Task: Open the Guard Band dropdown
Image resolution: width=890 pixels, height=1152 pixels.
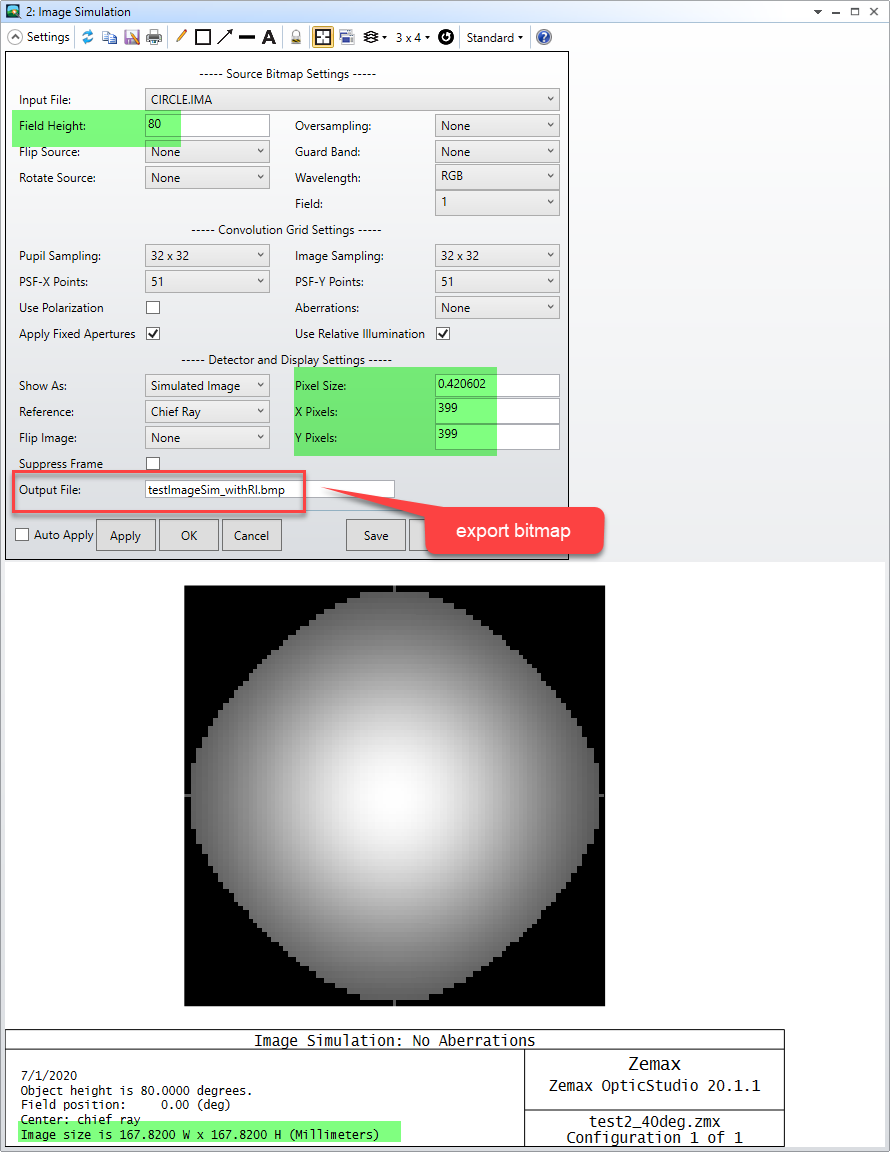Action: 497,151
